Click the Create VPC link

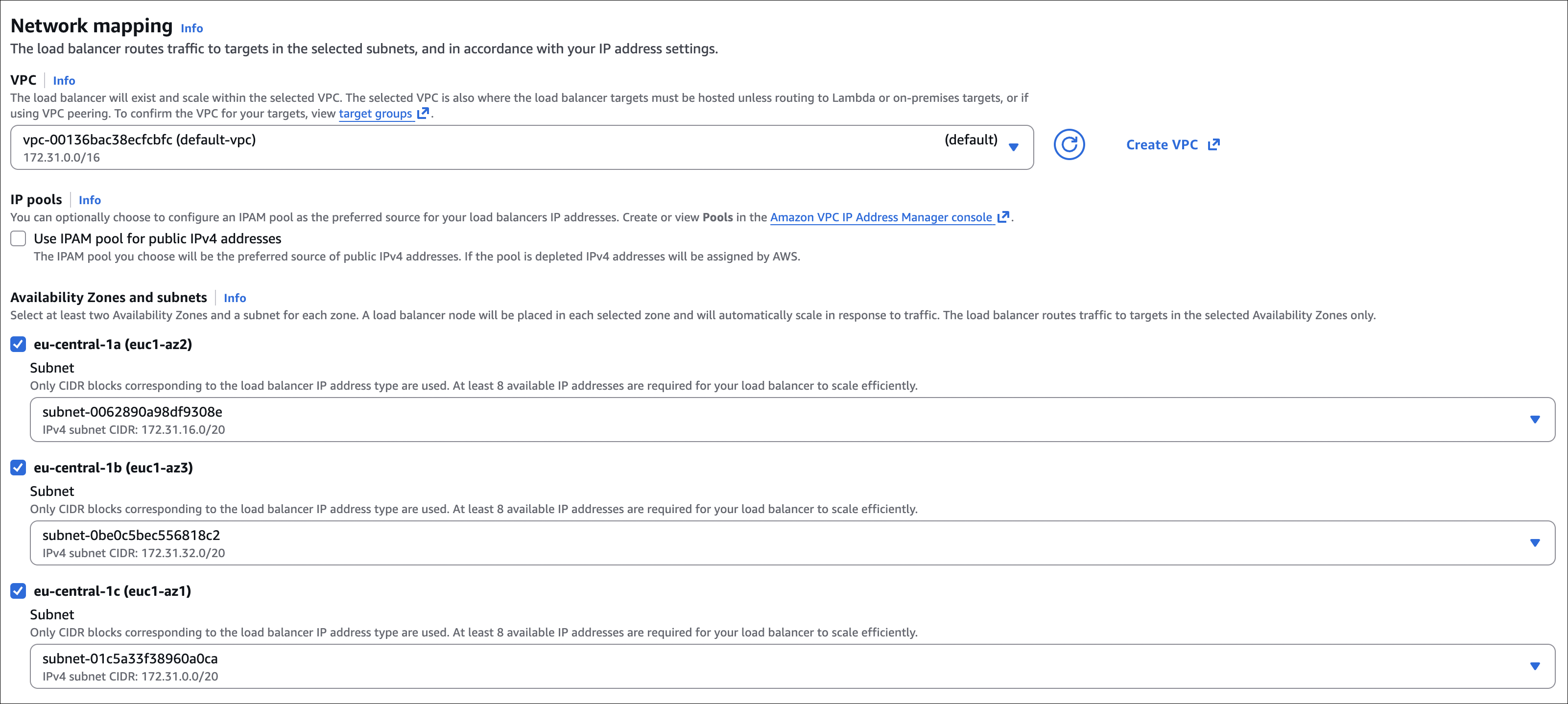click(x=1162, y=145)
